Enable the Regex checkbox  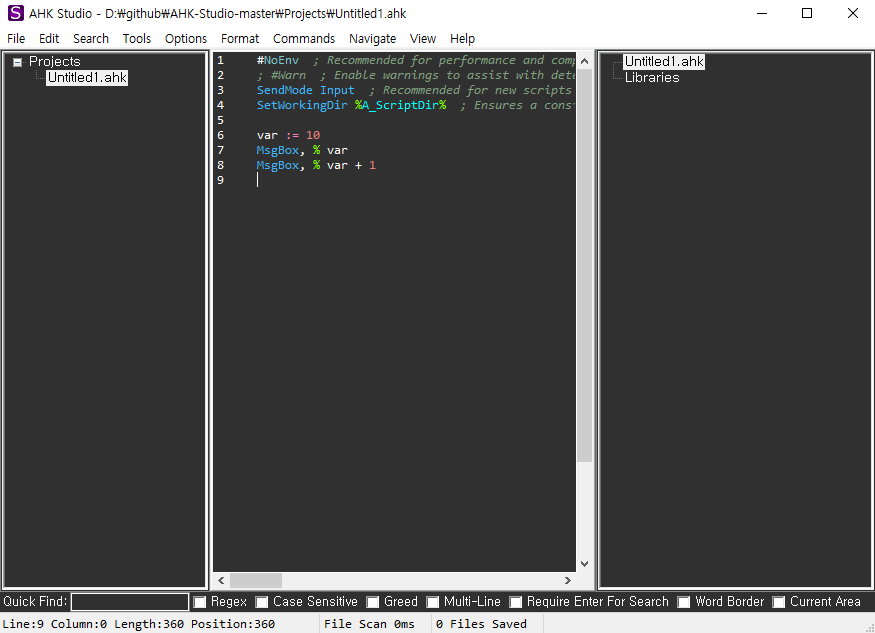click(x=200, y=602)
